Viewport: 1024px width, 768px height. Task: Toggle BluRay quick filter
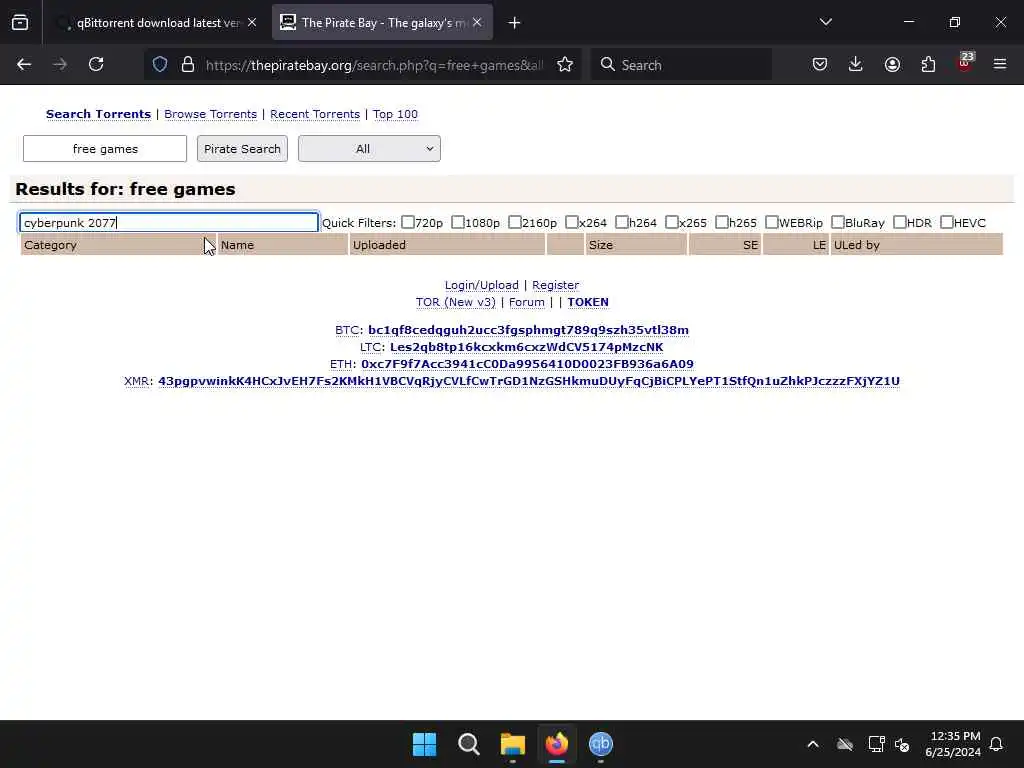[837, 222]
